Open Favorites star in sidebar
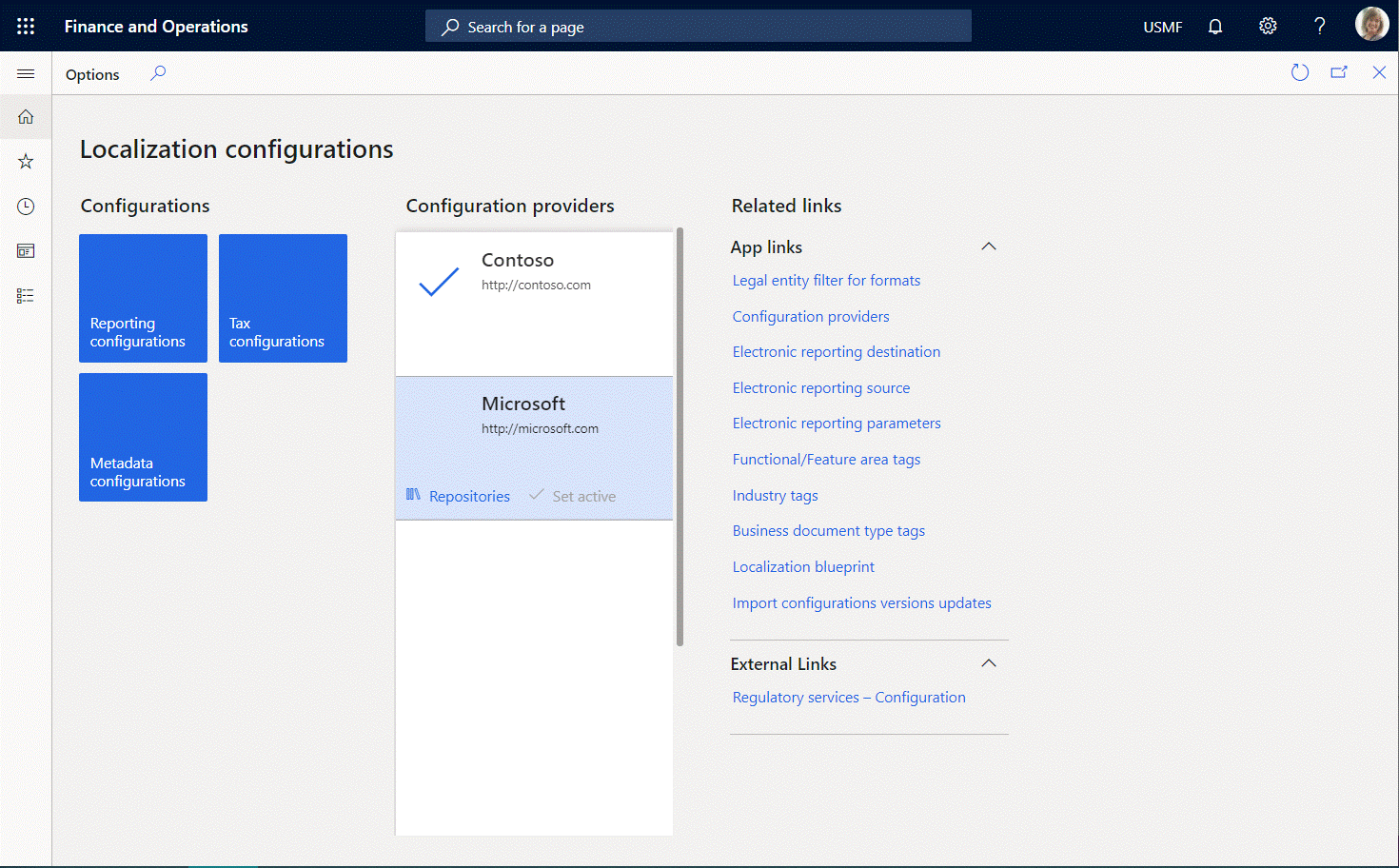 [x=26, y=162]
